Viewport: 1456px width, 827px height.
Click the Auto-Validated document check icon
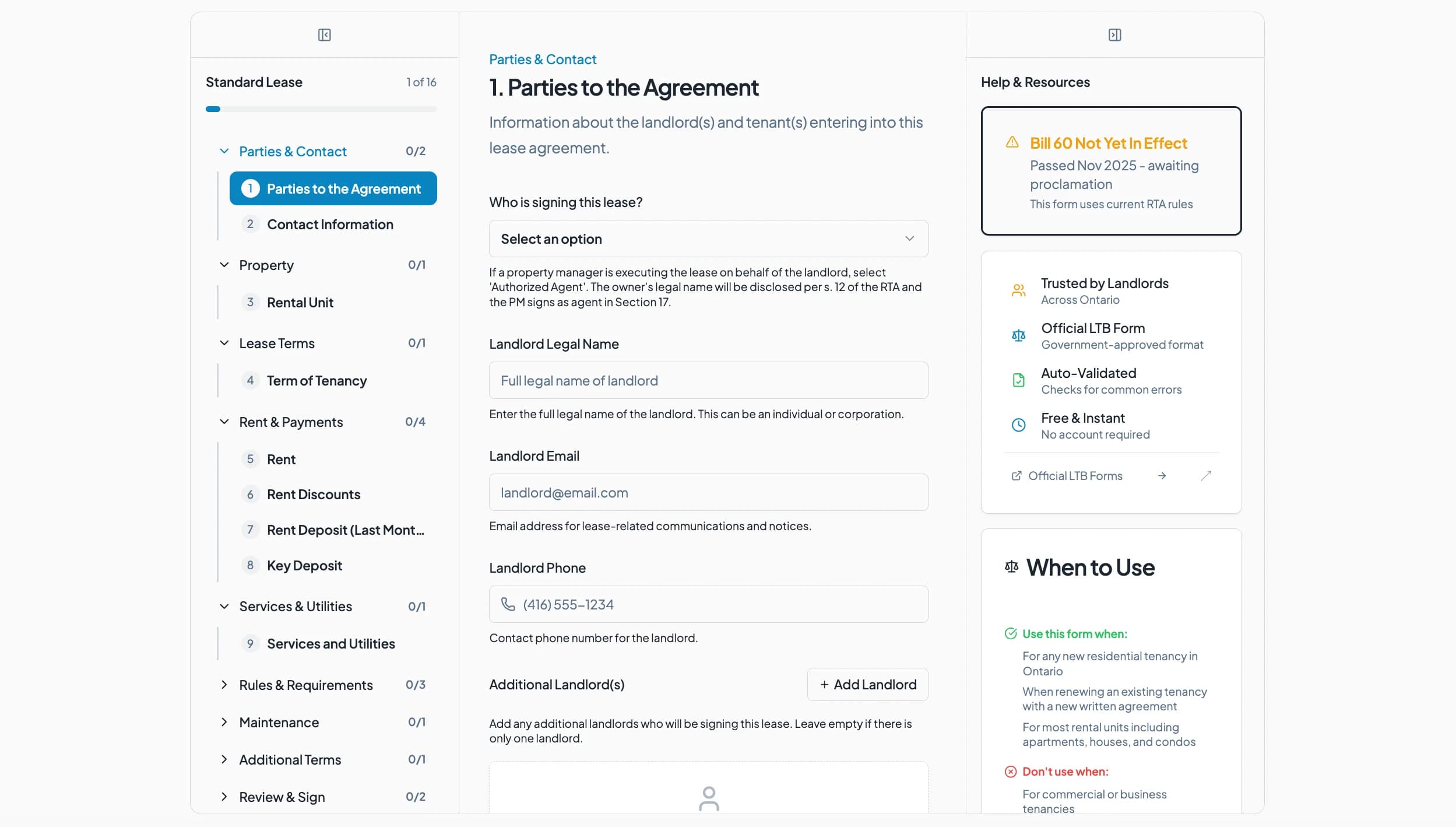pos(1018,380)
